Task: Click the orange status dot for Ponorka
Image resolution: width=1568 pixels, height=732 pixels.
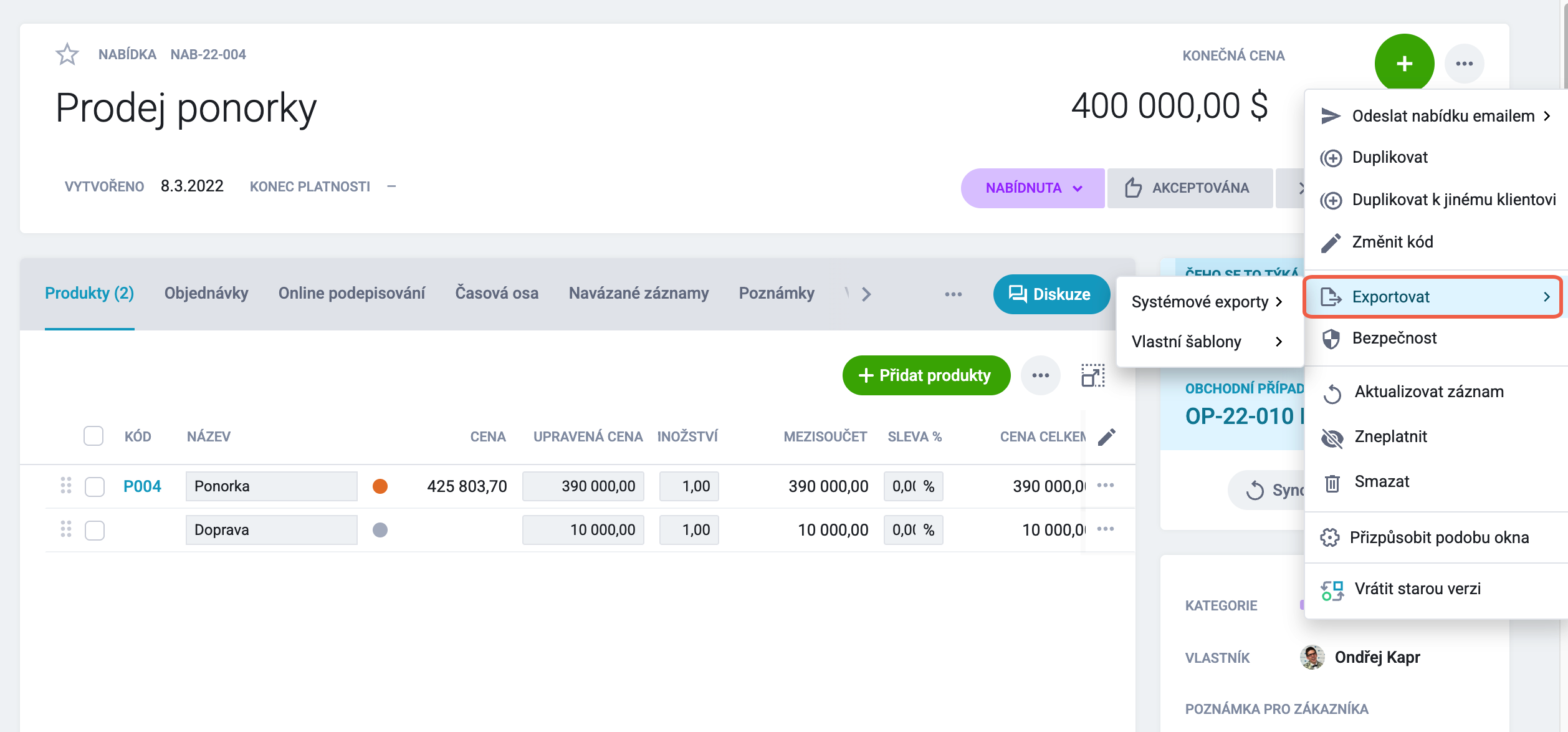Action: coord(380,486)
